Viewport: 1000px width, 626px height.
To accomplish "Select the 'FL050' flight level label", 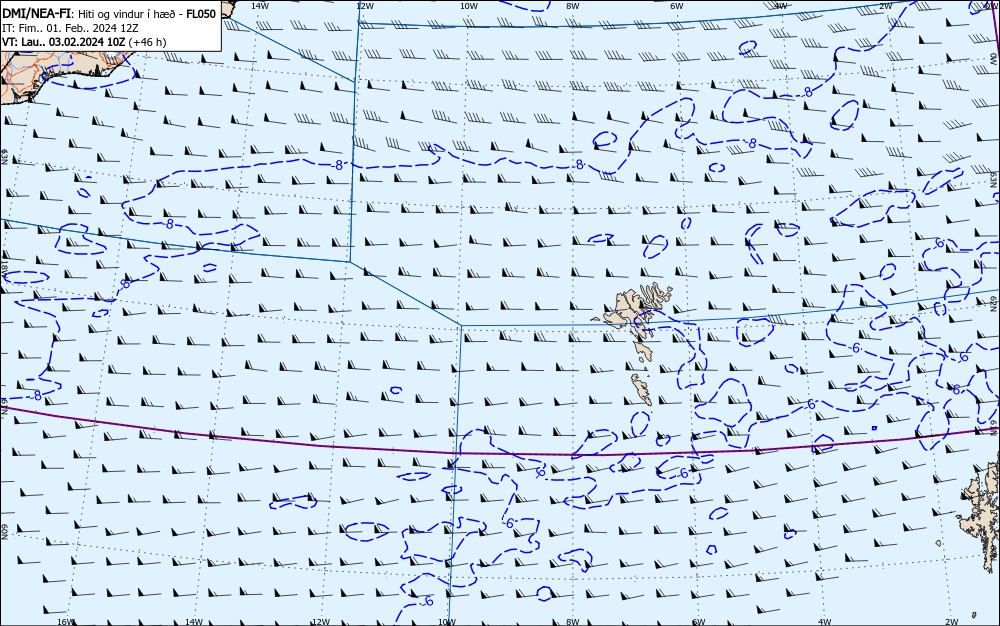I will click(x=201, y=14).
